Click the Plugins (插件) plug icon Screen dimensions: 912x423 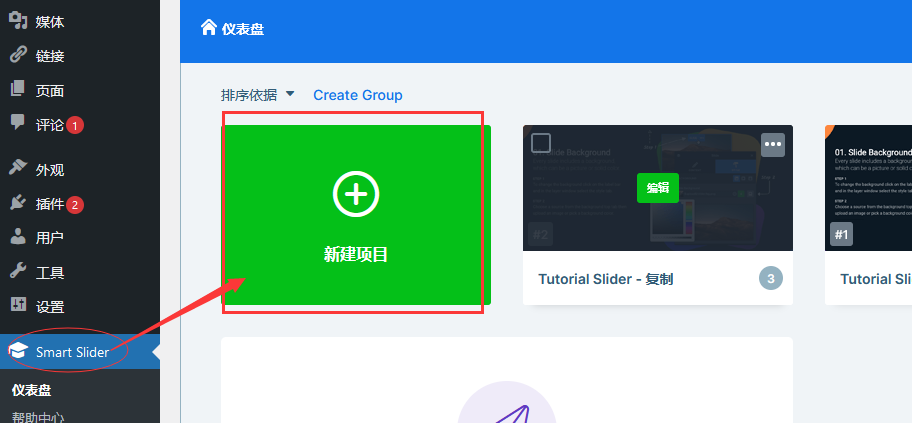18,204
